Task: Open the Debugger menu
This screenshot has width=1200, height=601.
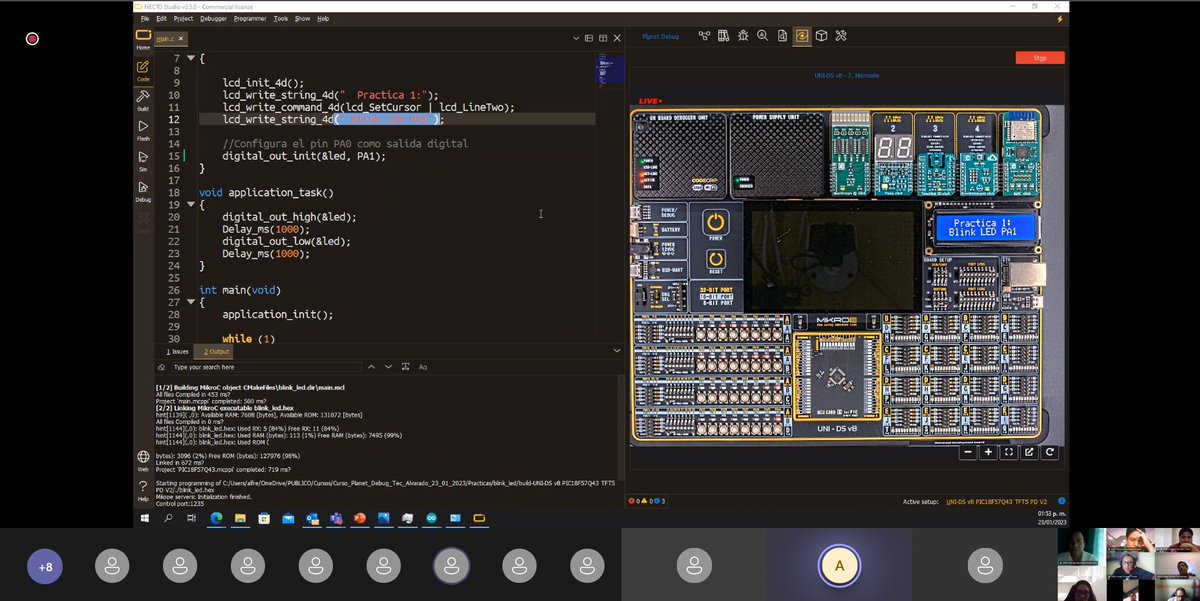Action: (213, 18)
